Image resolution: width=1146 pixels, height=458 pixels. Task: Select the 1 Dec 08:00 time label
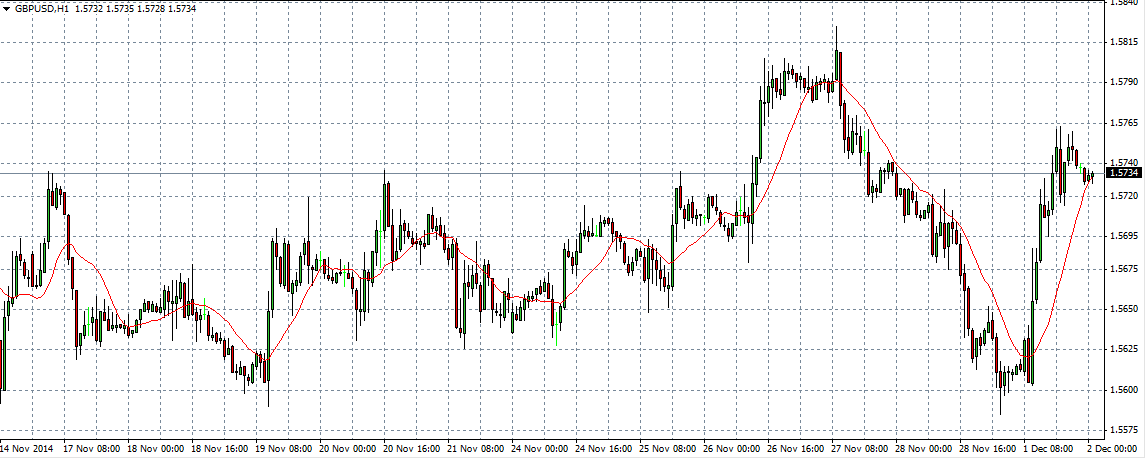pyautogui.click(x=1053, y=450)
